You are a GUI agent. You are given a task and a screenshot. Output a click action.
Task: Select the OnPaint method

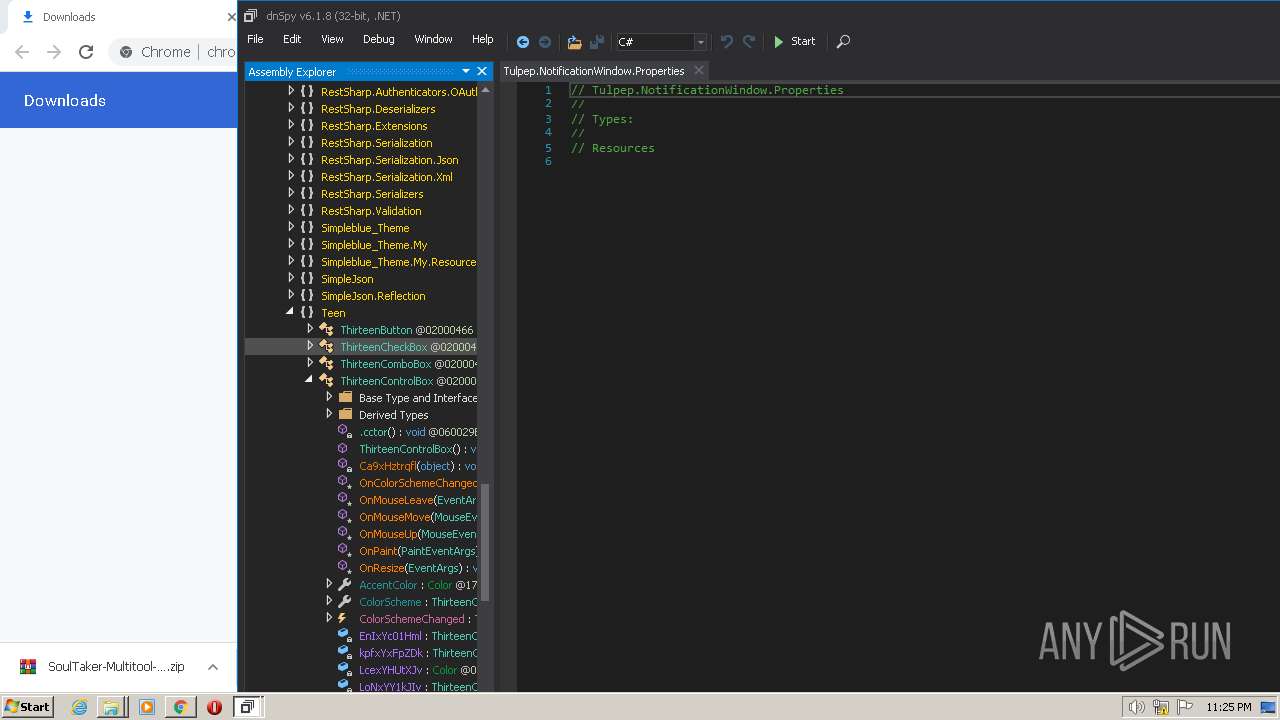378,551
